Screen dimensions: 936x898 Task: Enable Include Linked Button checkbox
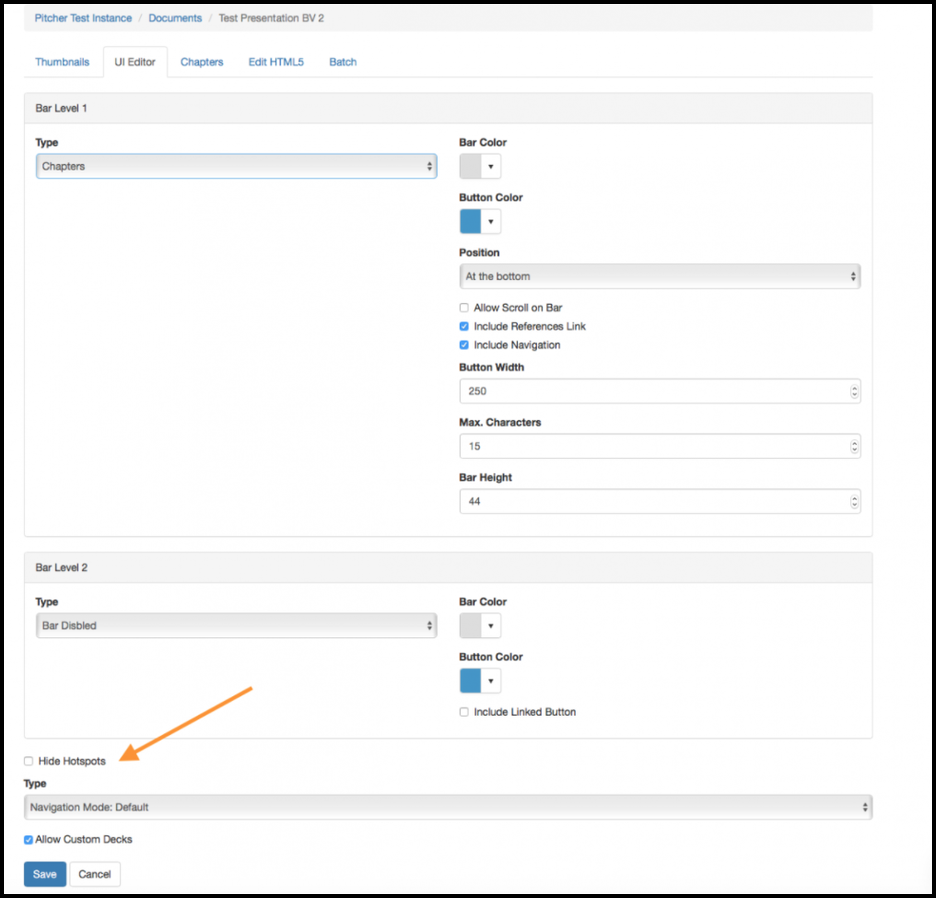tap(464, 712)
